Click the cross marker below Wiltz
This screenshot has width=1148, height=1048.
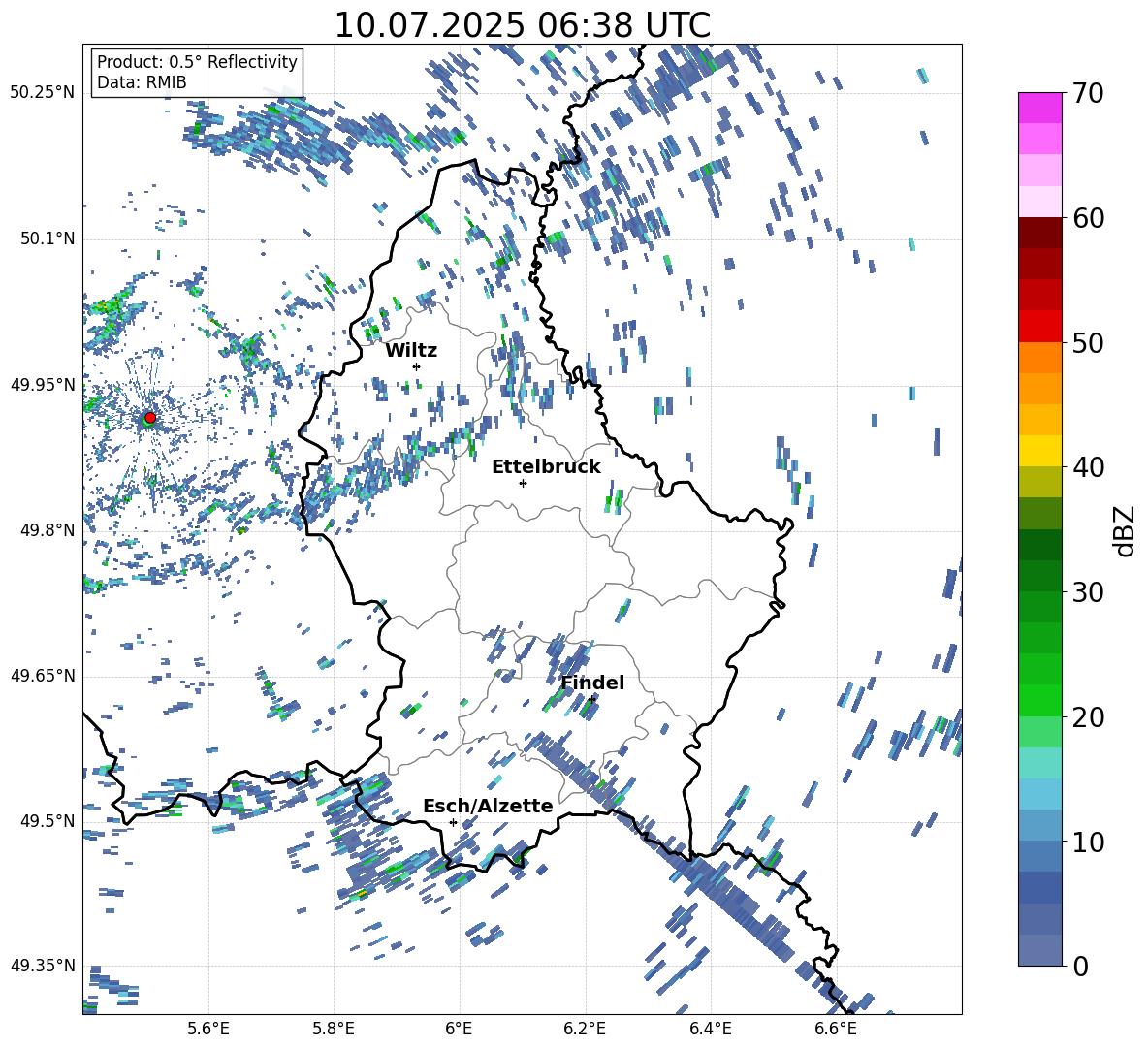[x=417, y=366]
